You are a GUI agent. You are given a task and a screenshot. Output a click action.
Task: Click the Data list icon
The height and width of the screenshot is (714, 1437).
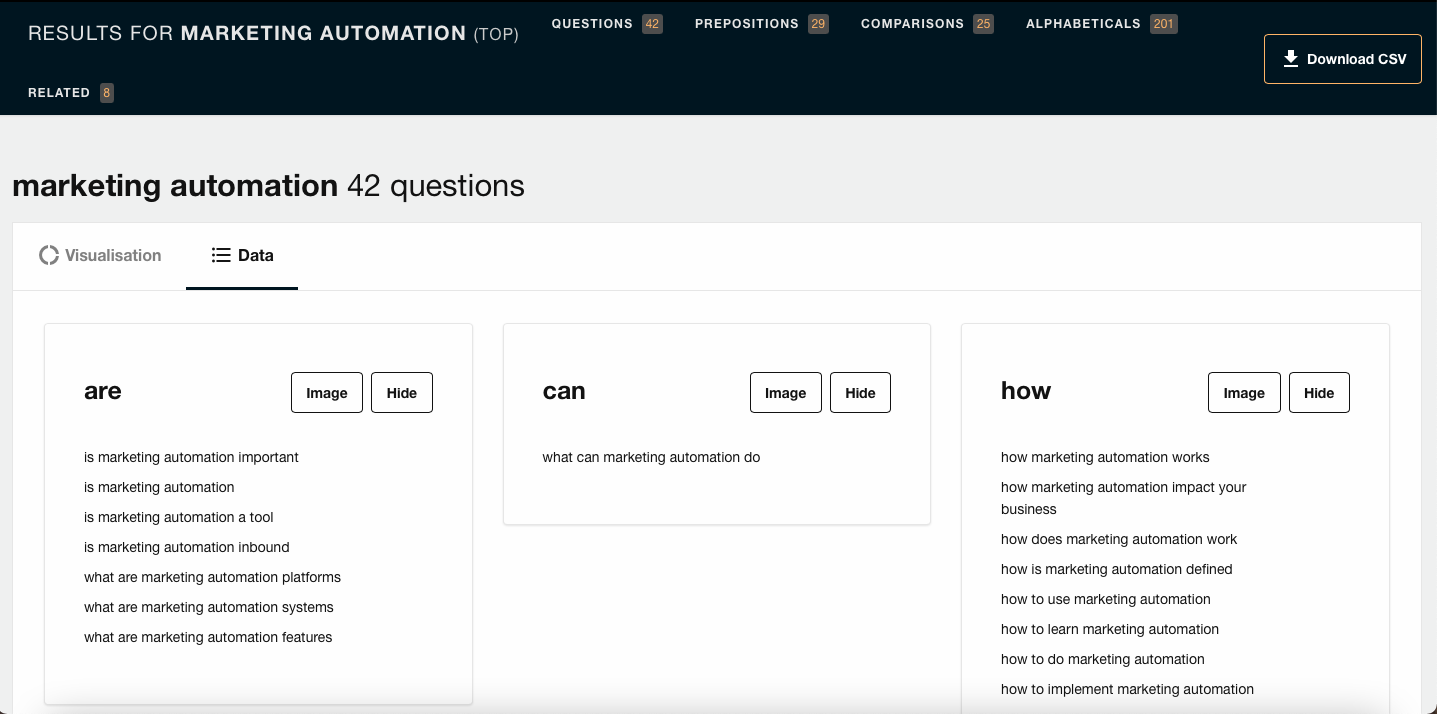coord(221,255)
